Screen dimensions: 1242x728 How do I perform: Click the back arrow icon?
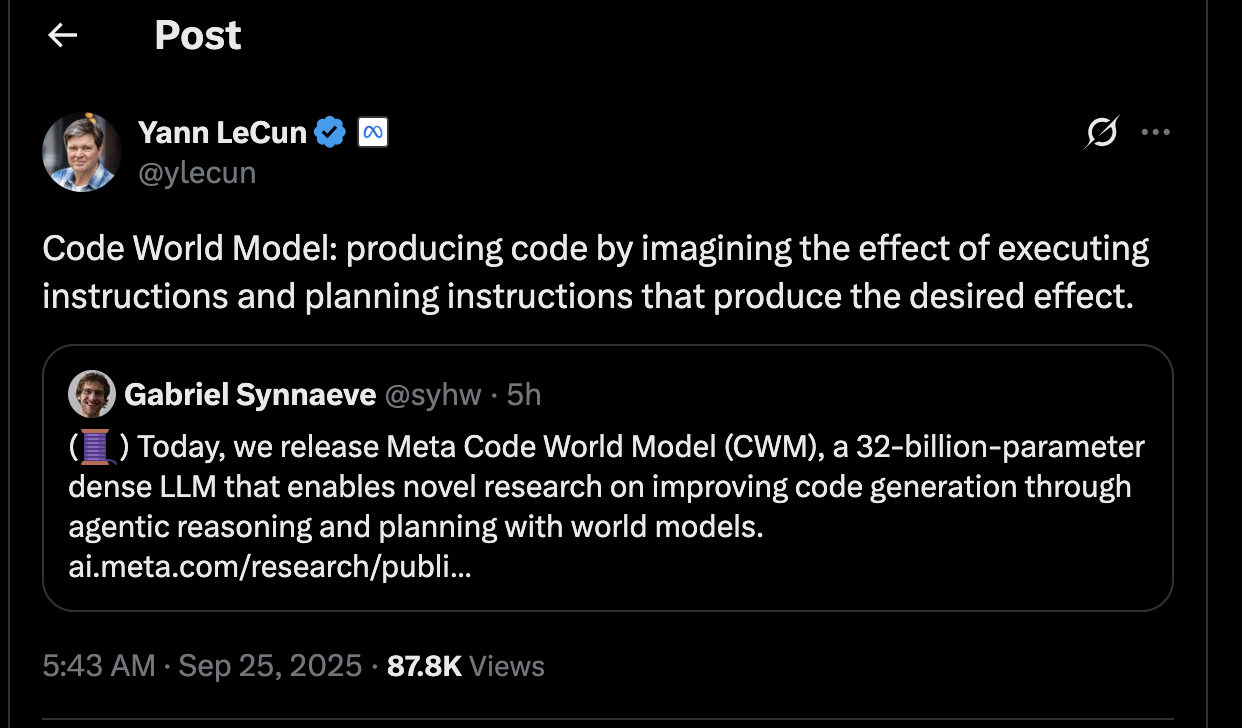pyautogui.click(x=63, y=36)
